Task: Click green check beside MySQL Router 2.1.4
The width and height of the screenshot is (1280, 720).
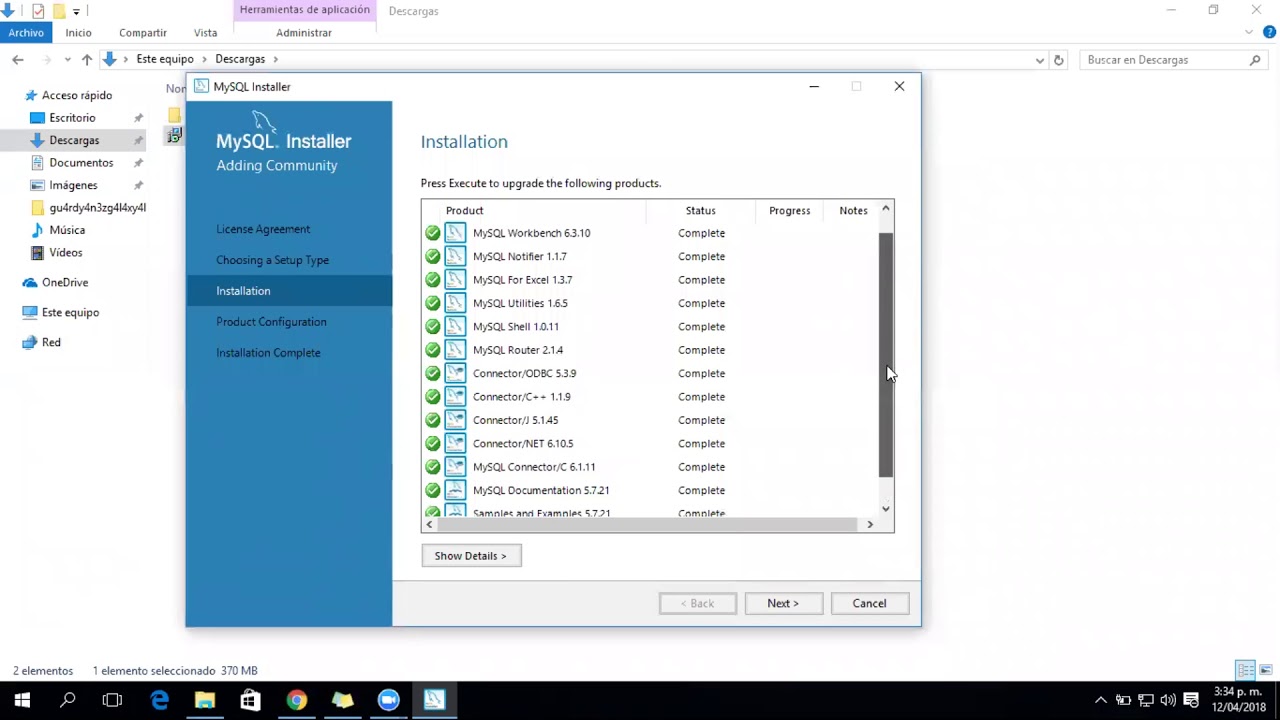Action: [x=432, y=350]
